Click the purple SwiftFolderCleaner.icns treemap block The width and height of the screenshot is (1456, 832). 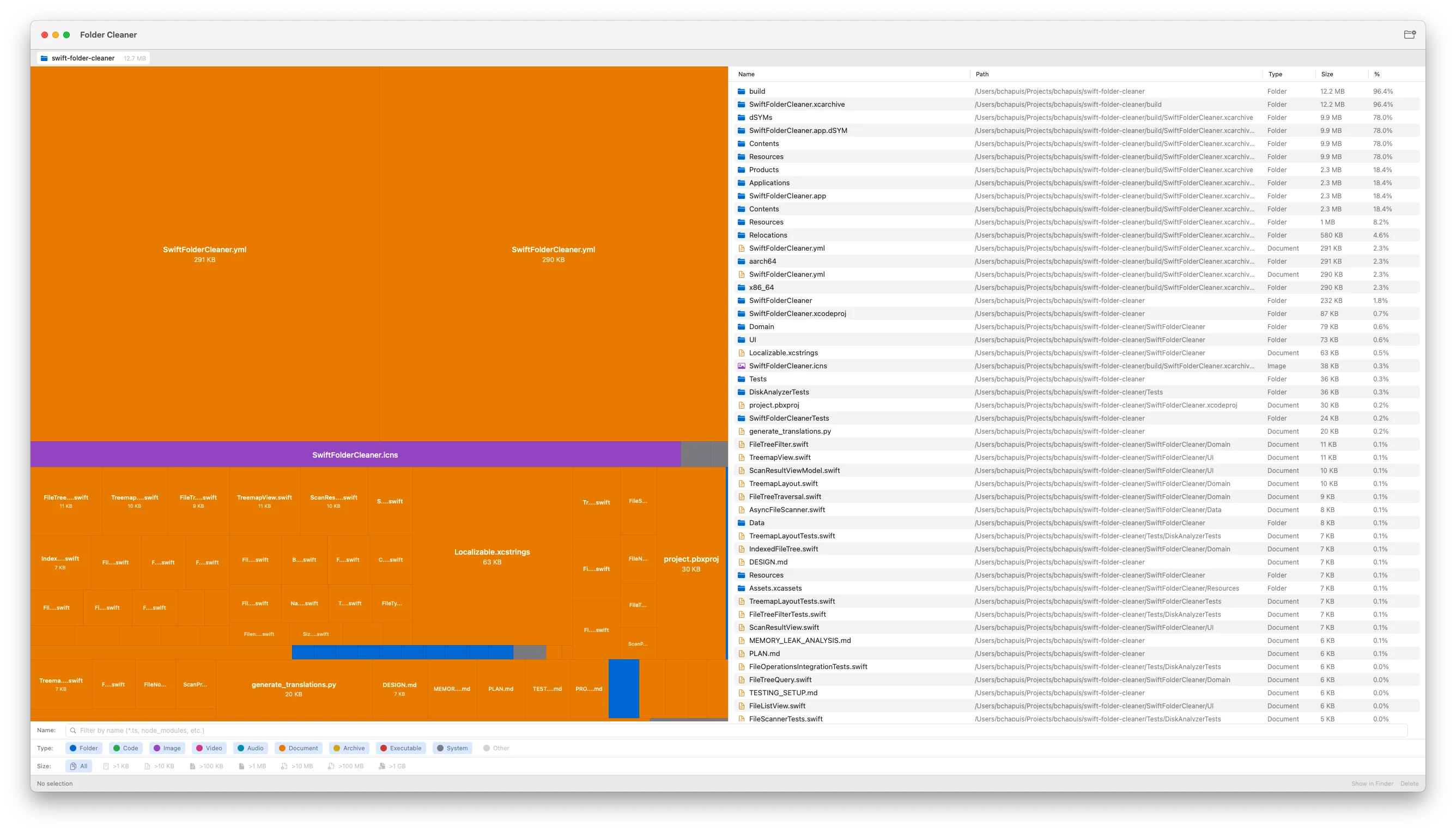[x=355, y=455]
